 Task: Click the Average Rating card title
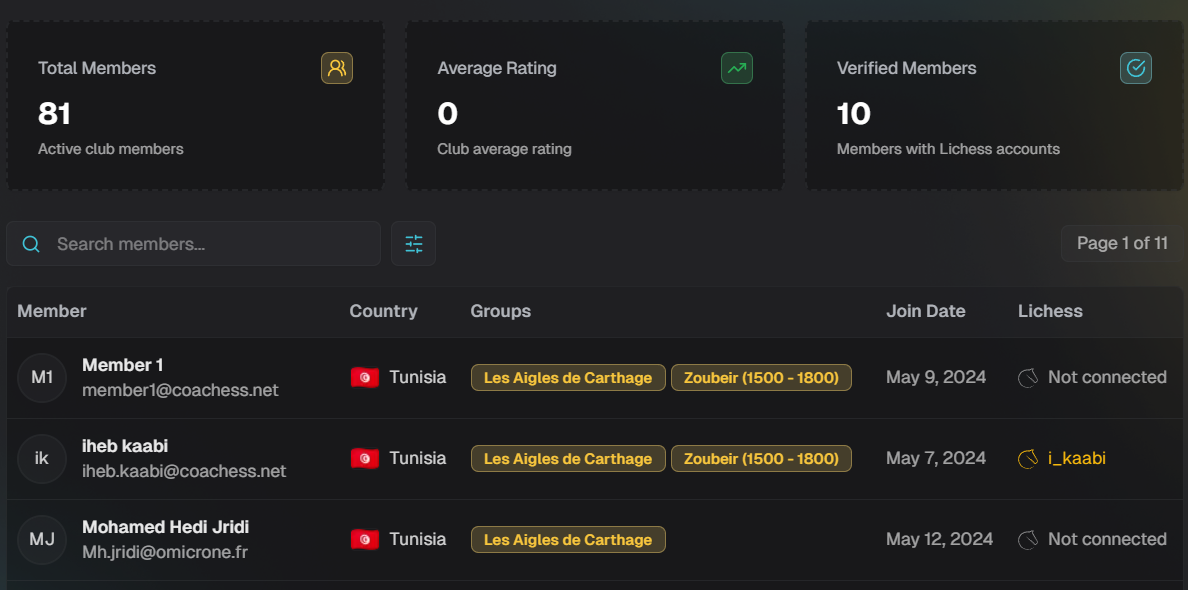(497, 68)
